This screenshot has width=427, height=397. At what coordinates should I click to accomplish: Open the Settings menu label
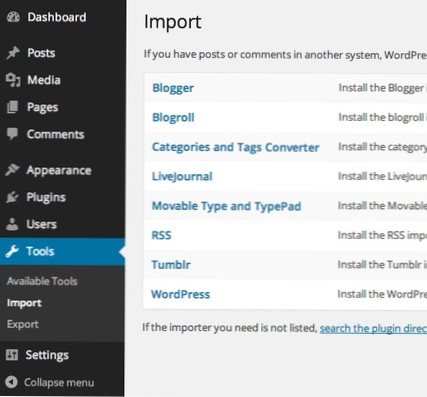tap(47, 355)
